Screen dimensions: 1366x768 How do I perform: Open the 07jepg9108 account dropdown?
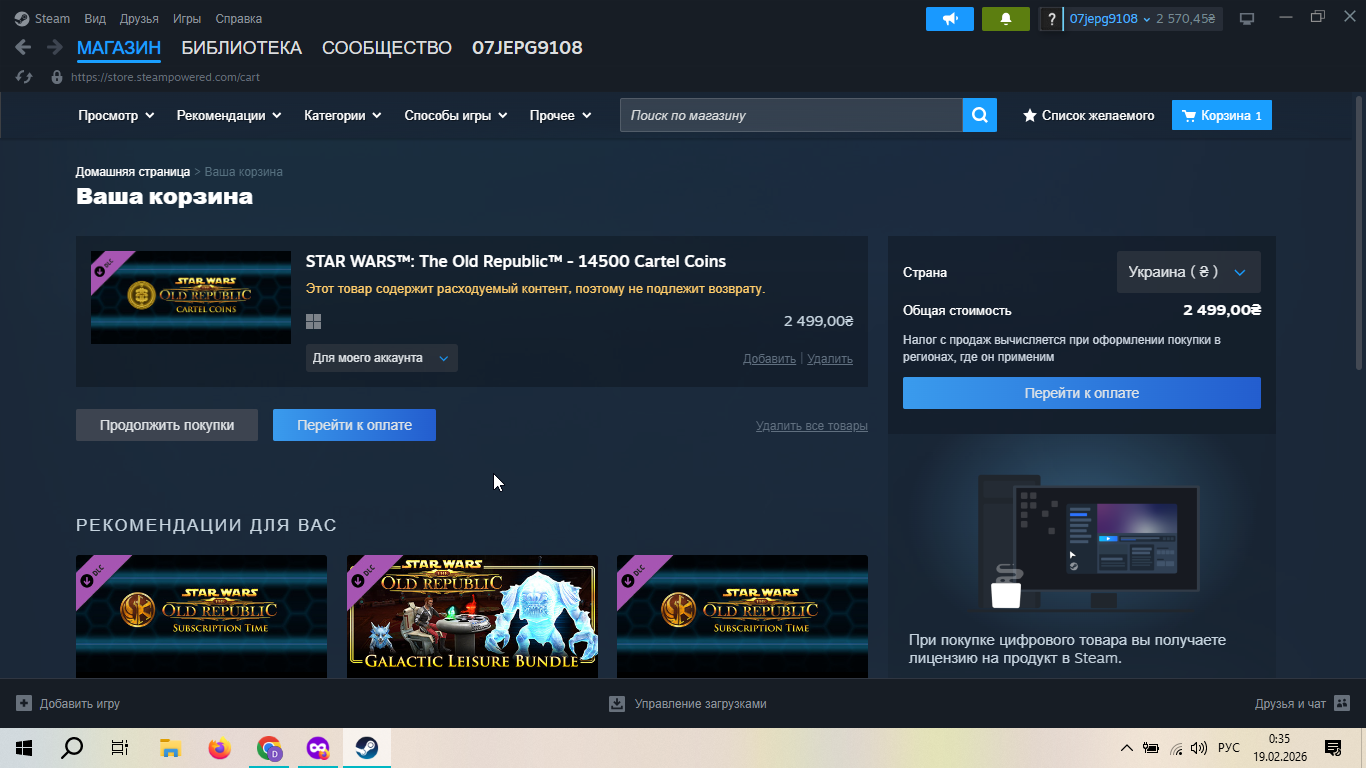click(1110, 19)
